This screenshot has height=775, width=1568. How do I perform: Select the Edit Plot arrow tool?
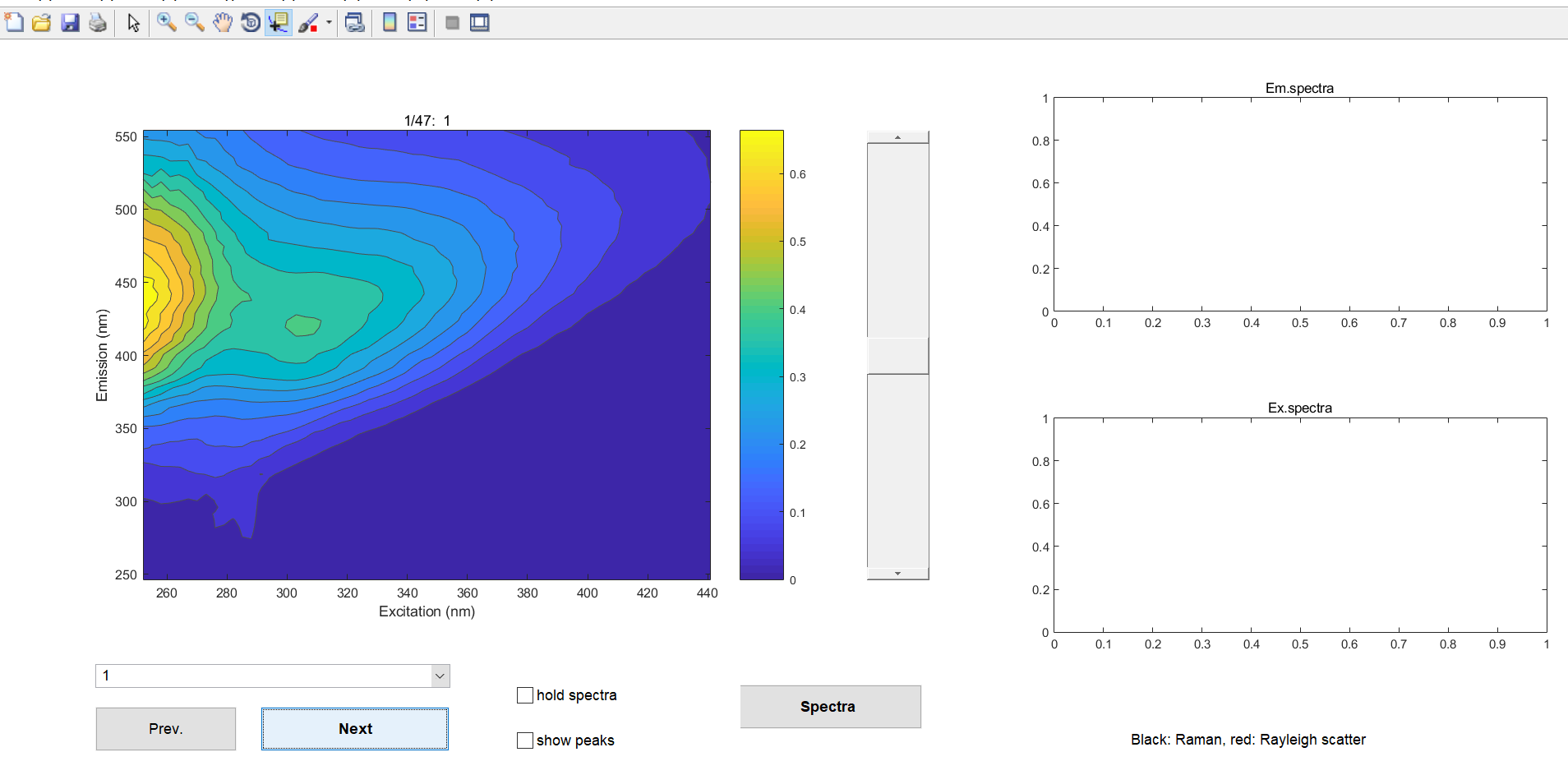point(133,23)
